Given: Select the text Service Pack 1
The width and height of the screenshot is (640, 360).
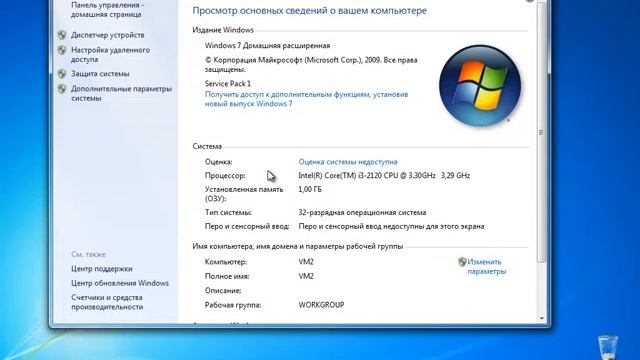Looking at the screenshot, I should pos(228,84).
